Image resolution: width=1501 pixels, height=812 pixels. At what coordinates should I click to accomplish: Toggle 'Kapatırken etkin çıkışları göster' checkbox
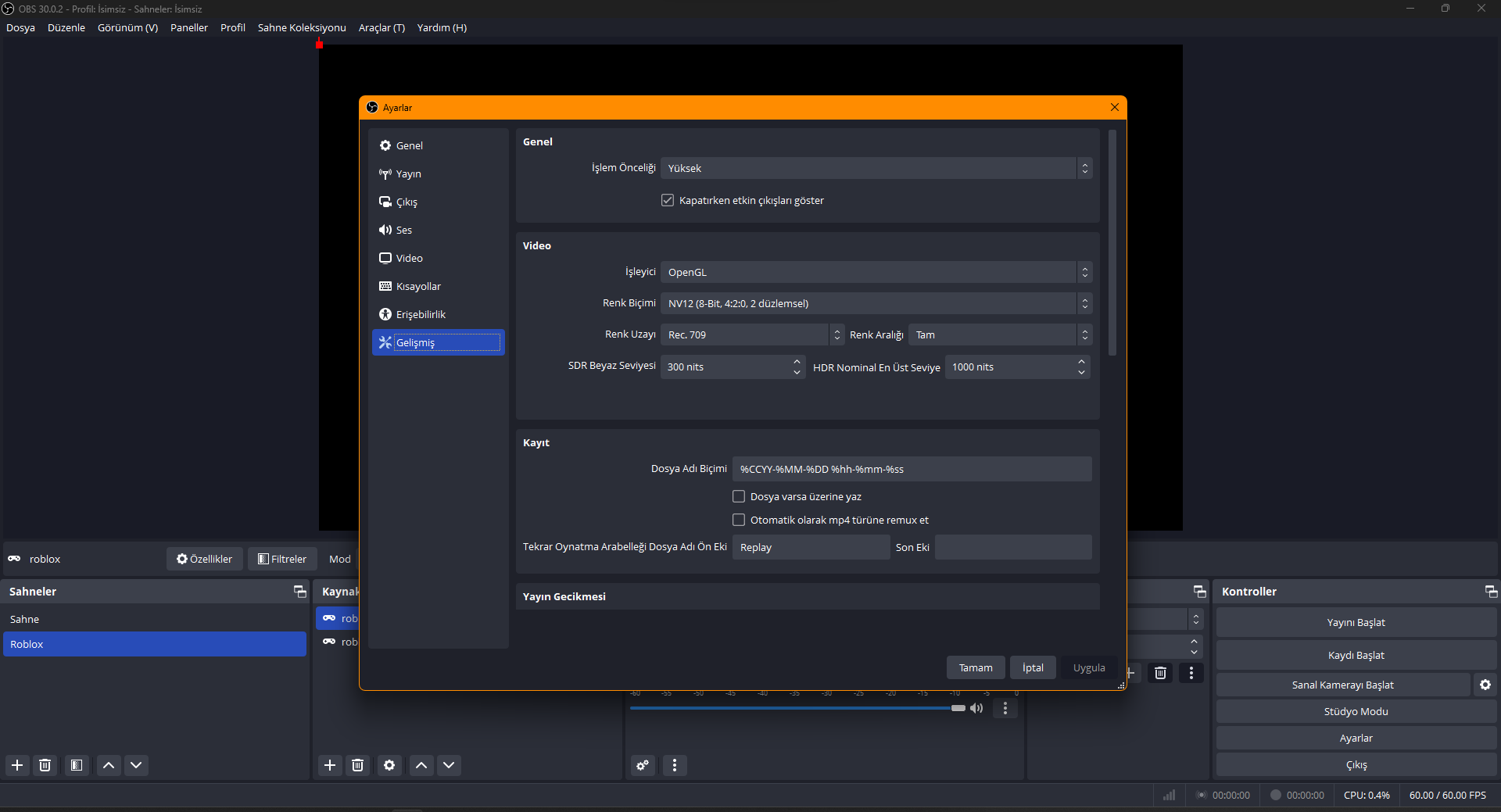tap(668, 201)
